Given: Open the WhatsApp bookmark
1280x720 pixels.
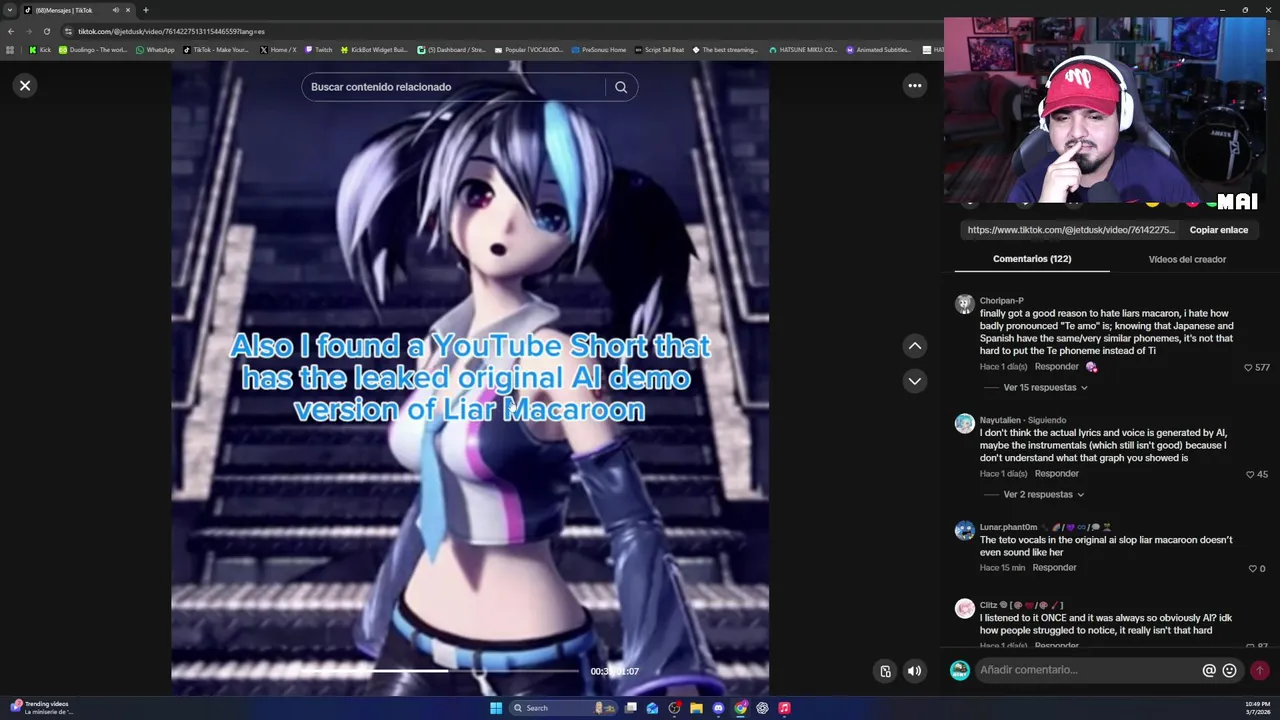Looking at the screenshot, I should coord(154,50).
